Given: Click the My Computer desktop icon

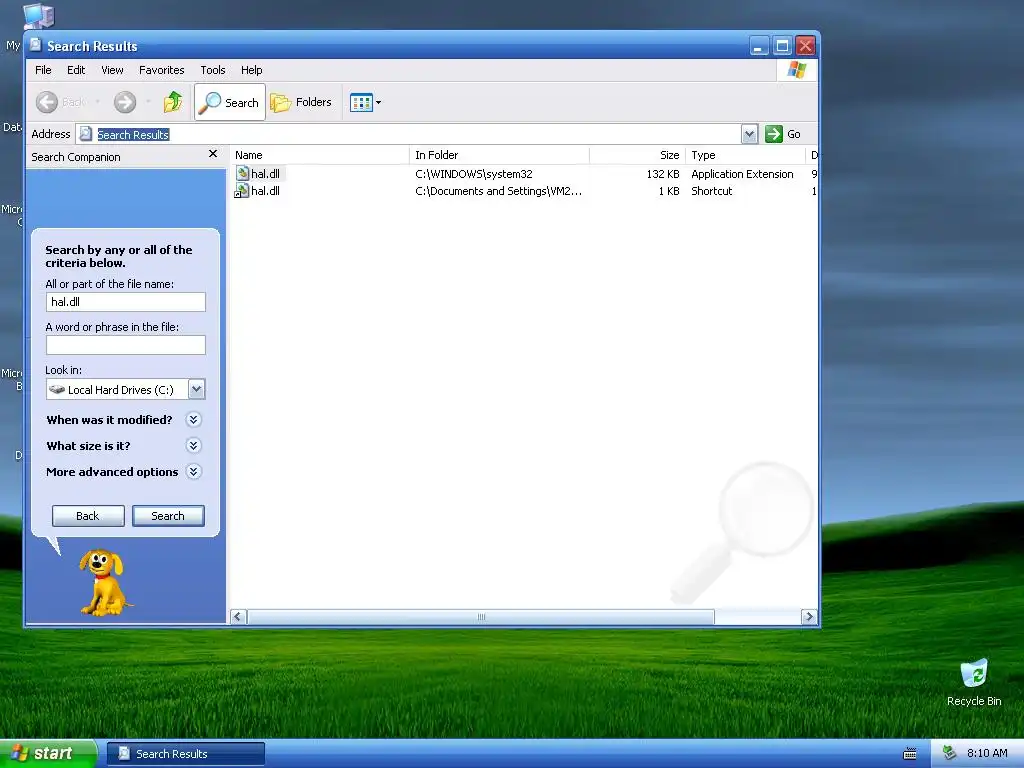Looking at the screenshot, I should pyautogui.click(x=38, y=16).
